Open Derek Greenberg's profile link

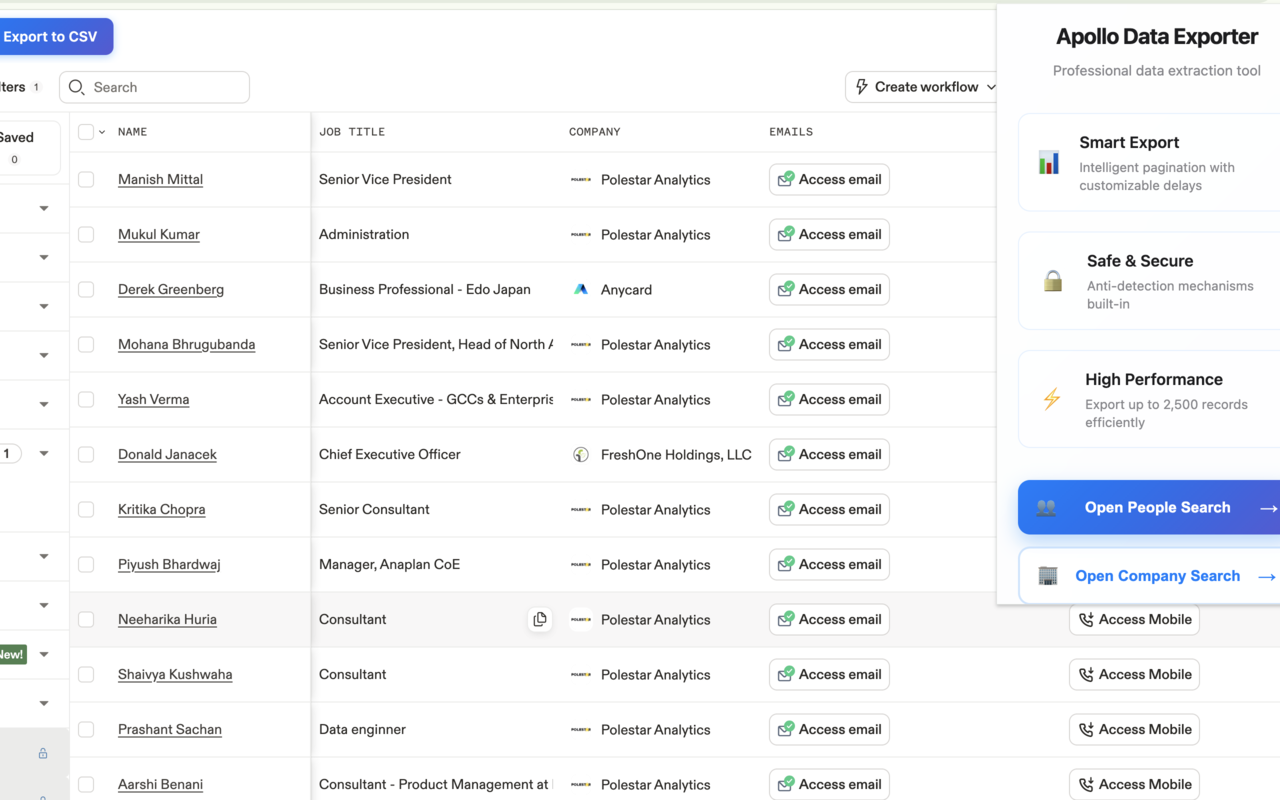pos(171,289)
